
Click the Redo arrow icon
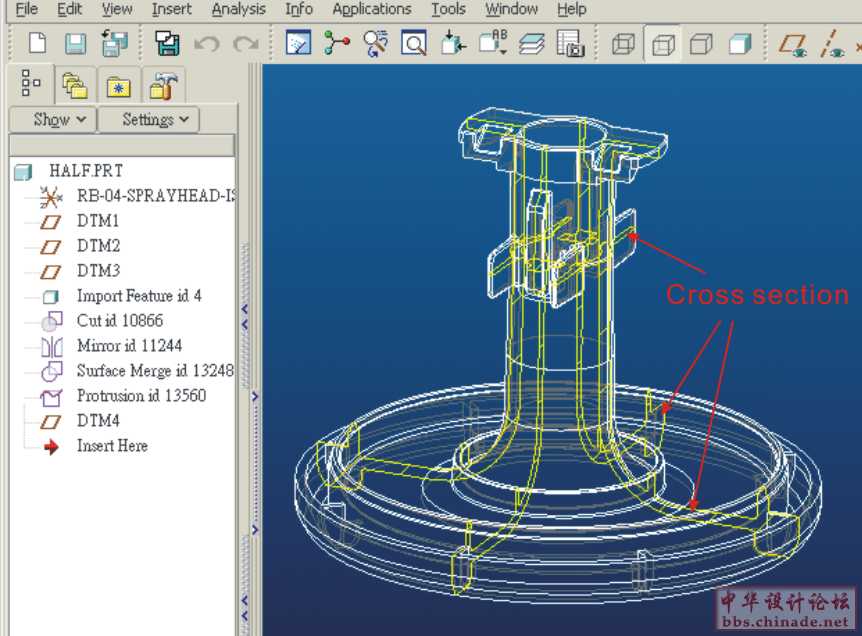click(x=245, y=44)
